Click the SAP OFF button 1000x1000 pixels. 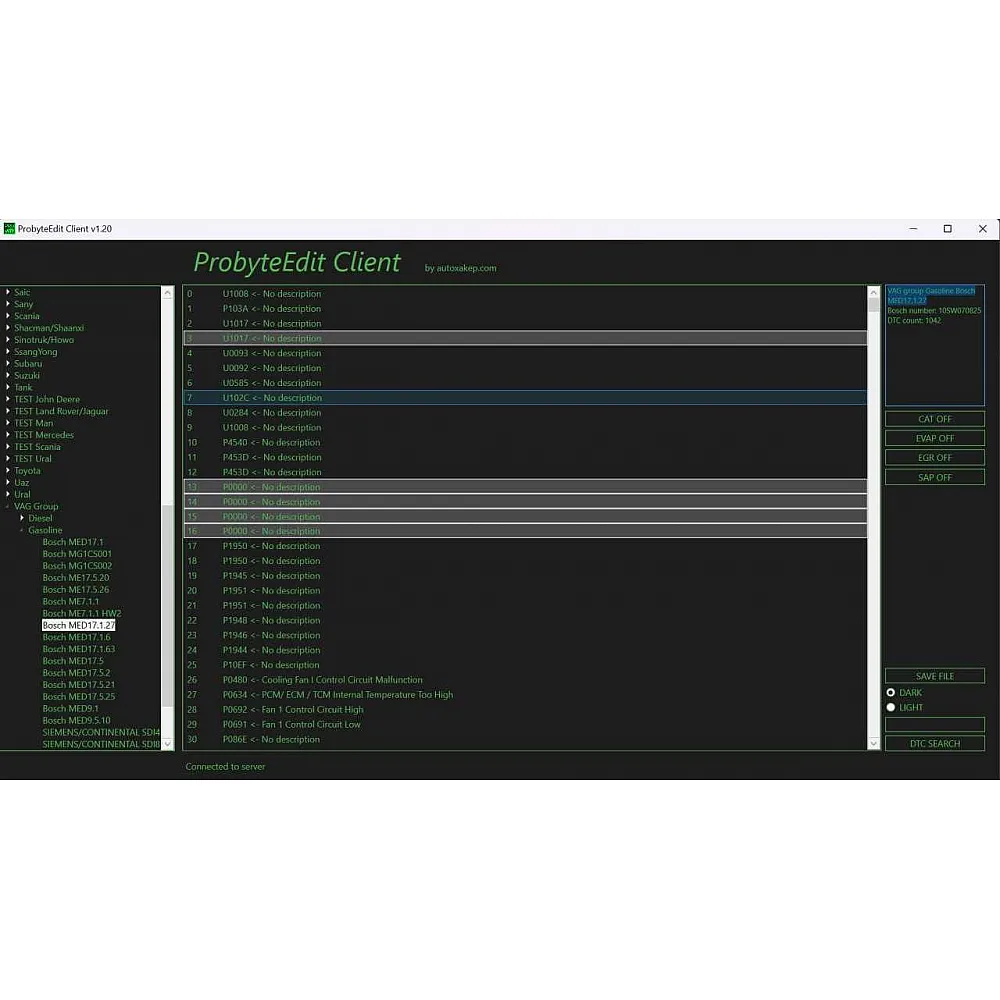click(x=934, y=477)
